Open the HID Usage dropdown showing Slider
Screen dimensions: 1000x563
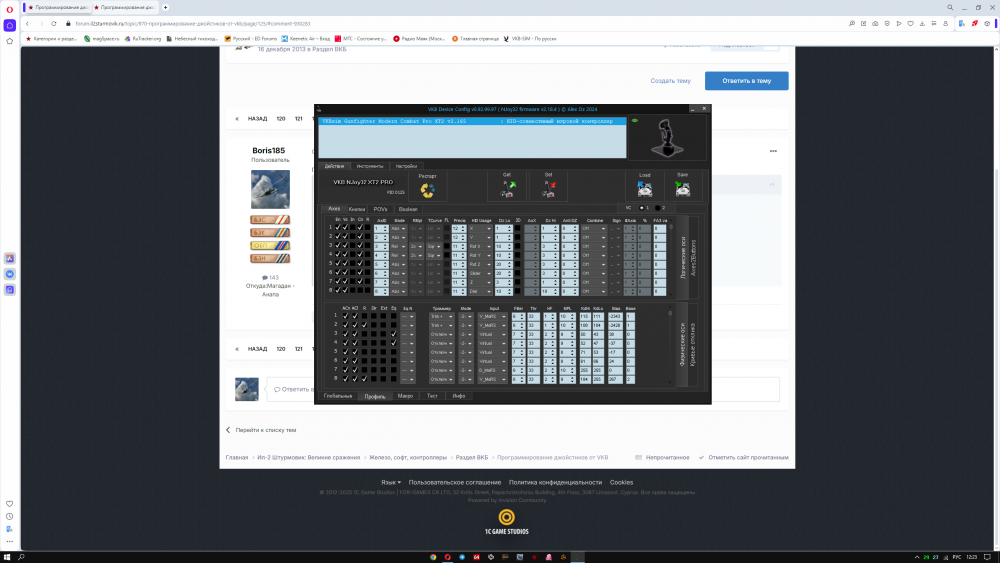pos(480,273)
